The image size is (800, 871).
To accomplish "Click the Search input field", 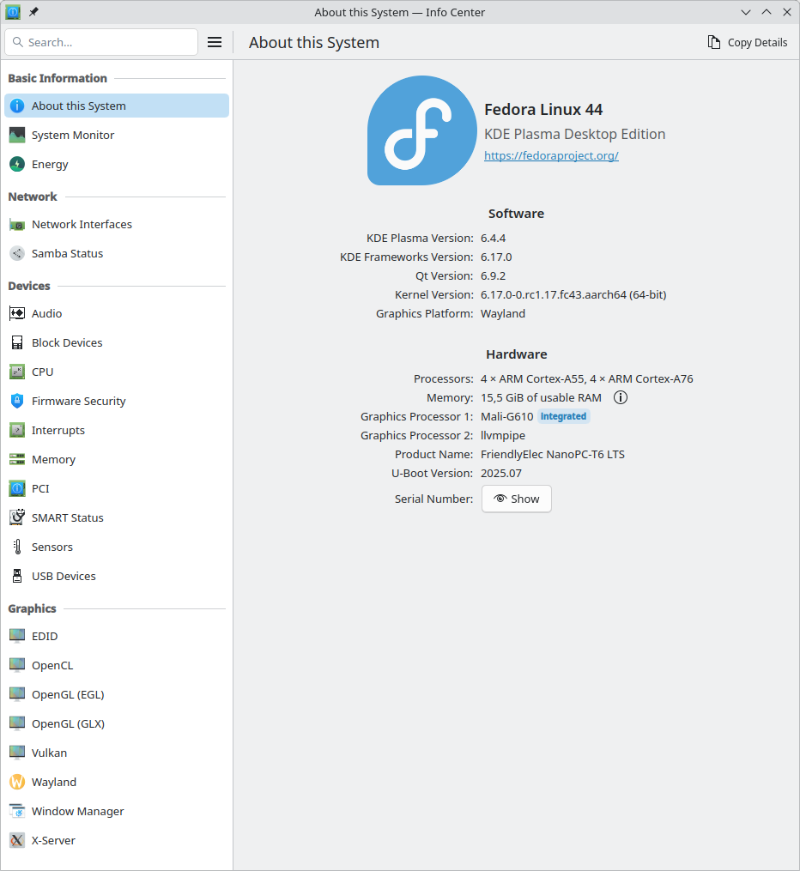I will click(x=110, y=42).
